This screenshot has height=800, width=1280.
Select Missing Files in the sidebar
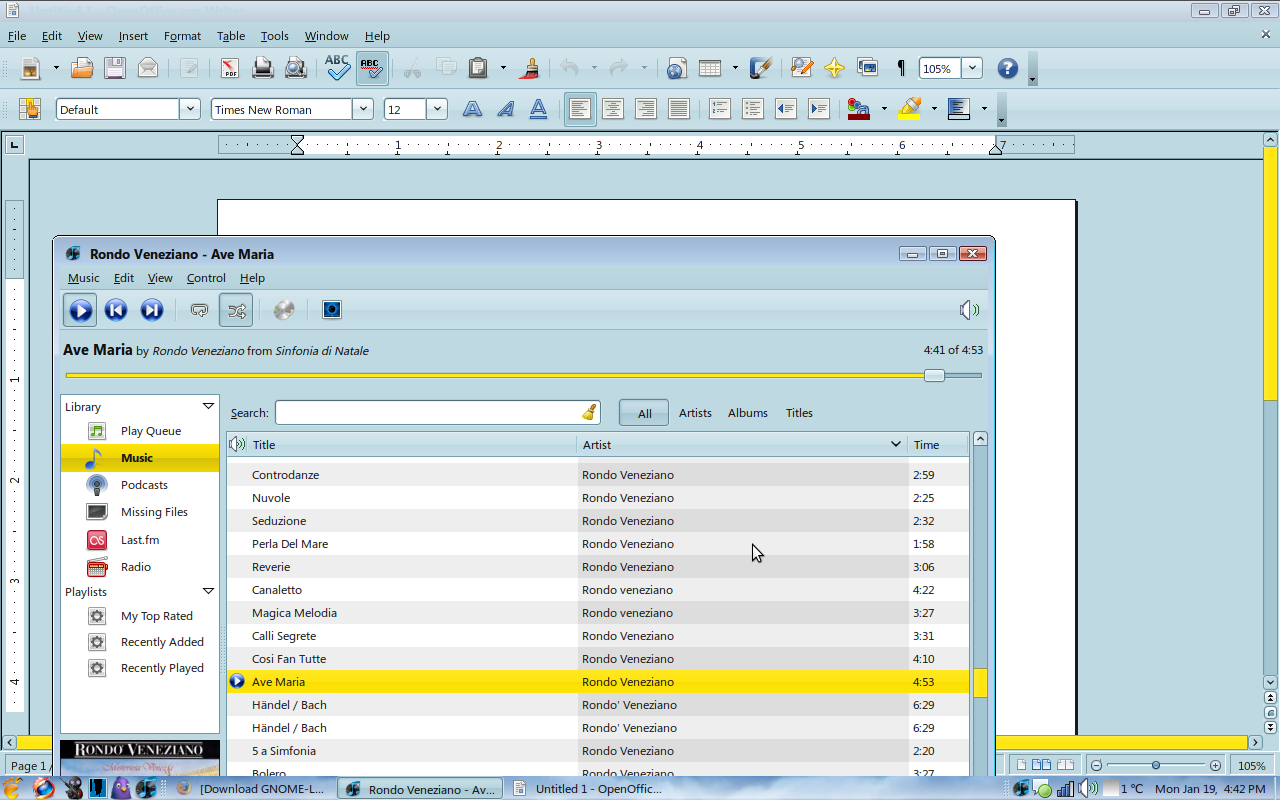pyautogui.click(x=140, y=512)
